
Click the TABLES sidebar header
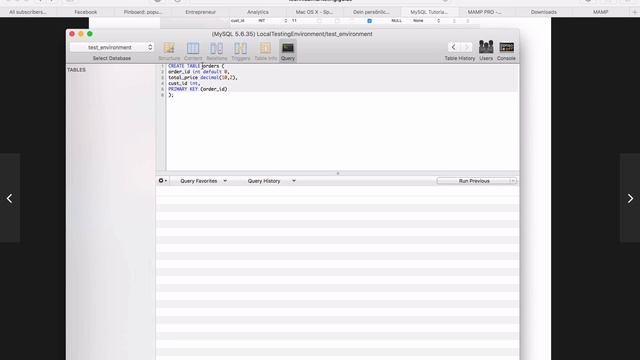(76, 70)
